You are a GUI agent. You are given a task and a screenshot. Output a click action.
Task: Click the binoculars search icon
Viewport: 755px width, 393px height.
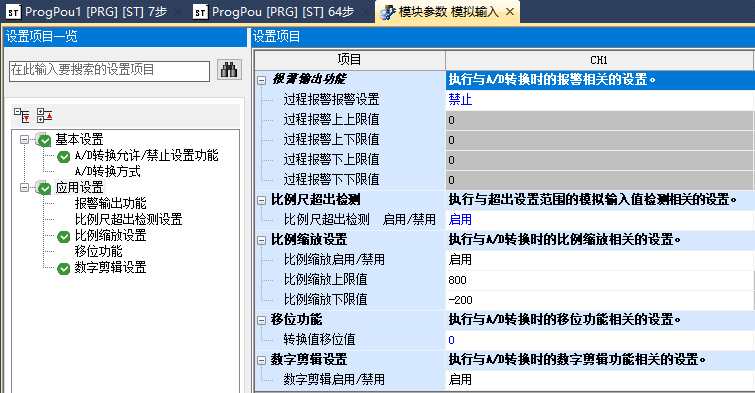229,70
